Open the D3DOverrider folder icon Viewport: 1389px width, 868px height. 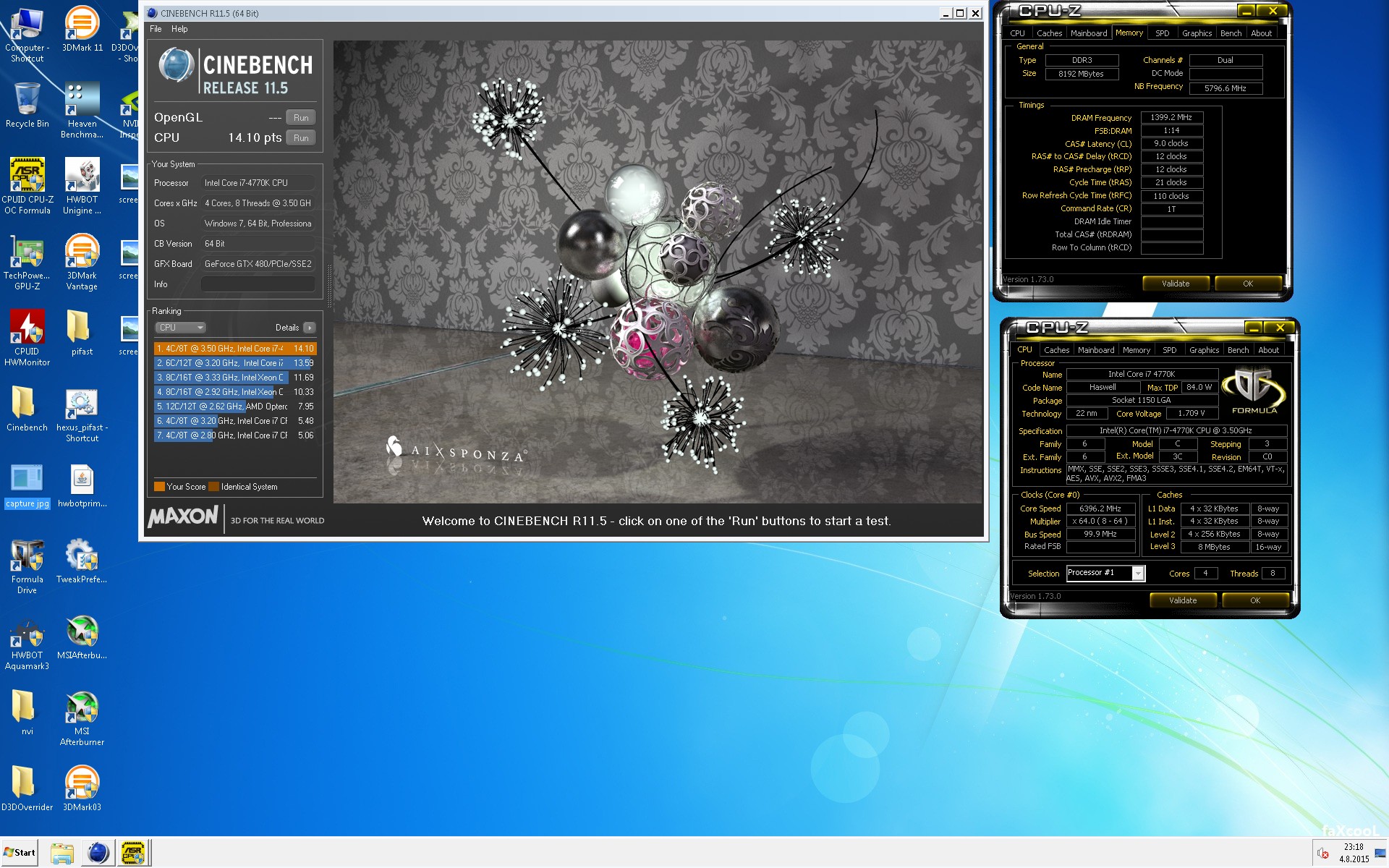(27, 788)
